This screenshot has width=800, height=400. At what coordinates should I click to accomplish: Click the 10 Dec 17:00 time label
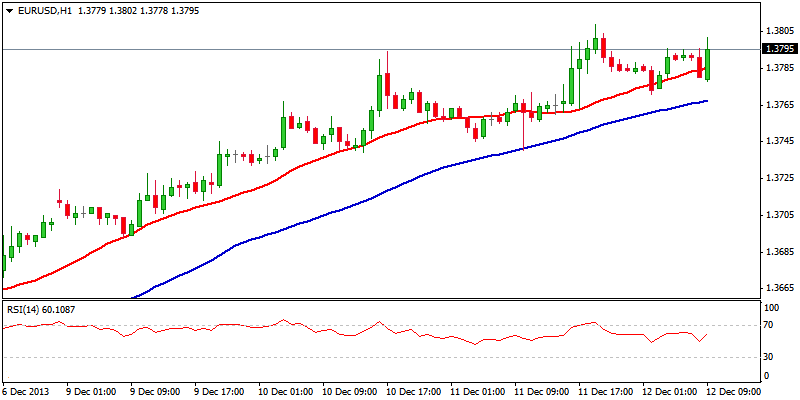pyautogui.click(x=413, y=391)
